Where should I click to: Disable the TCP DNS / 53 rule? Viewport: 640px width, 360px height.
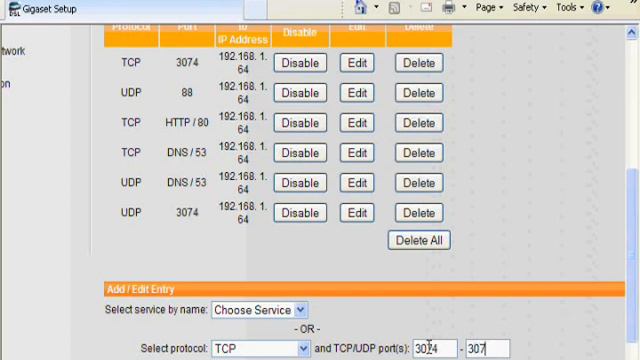click(300, 153)
